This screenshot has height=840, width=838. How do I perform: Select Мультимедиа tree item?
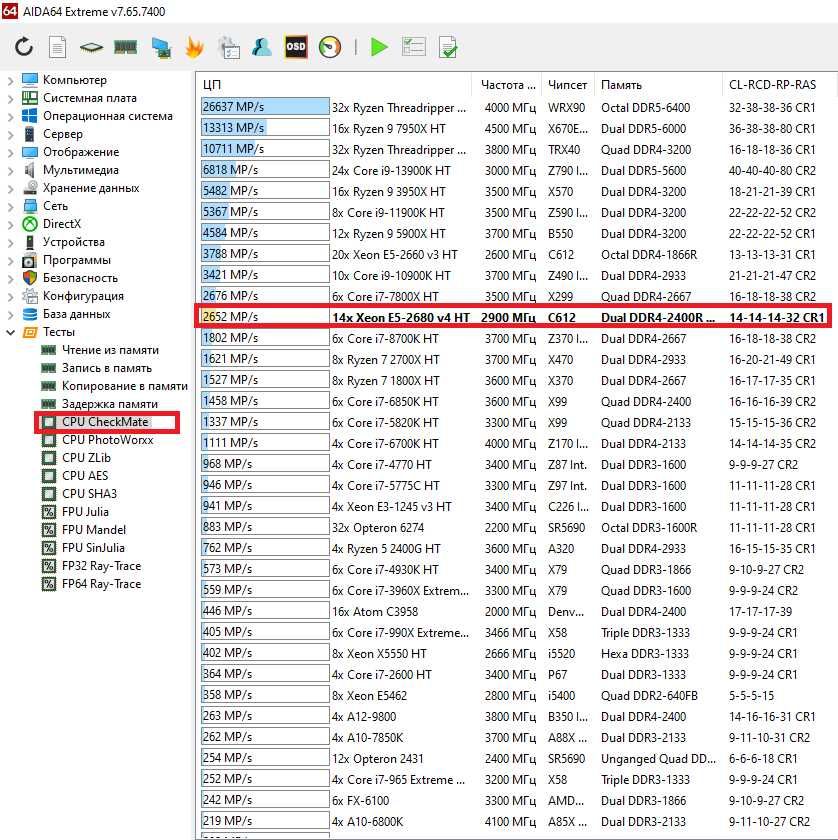pyautogui.click(x=80, y=170)
